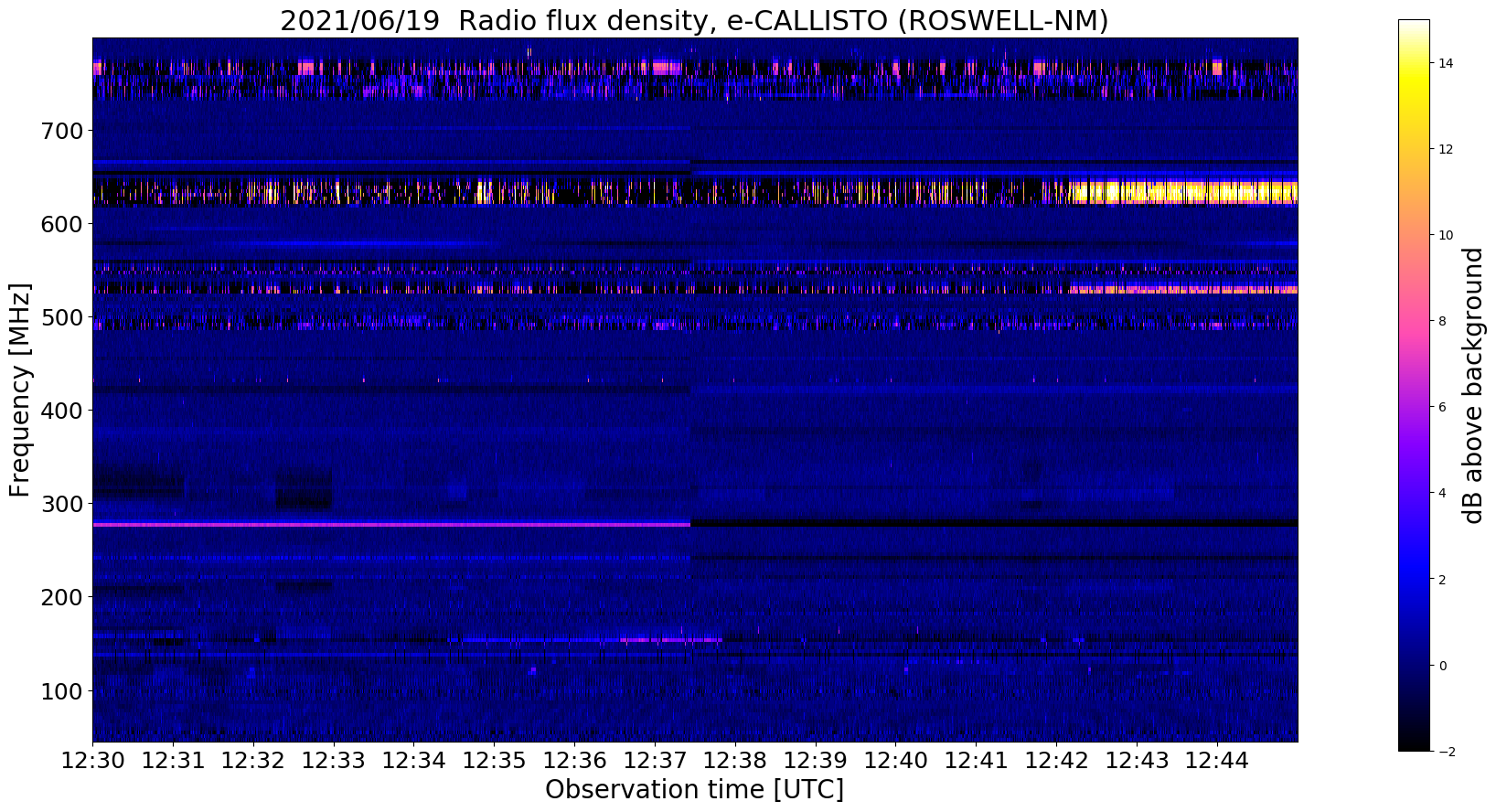Click the 'Frequency [MHz]' axis label

(x=20, y=390)
